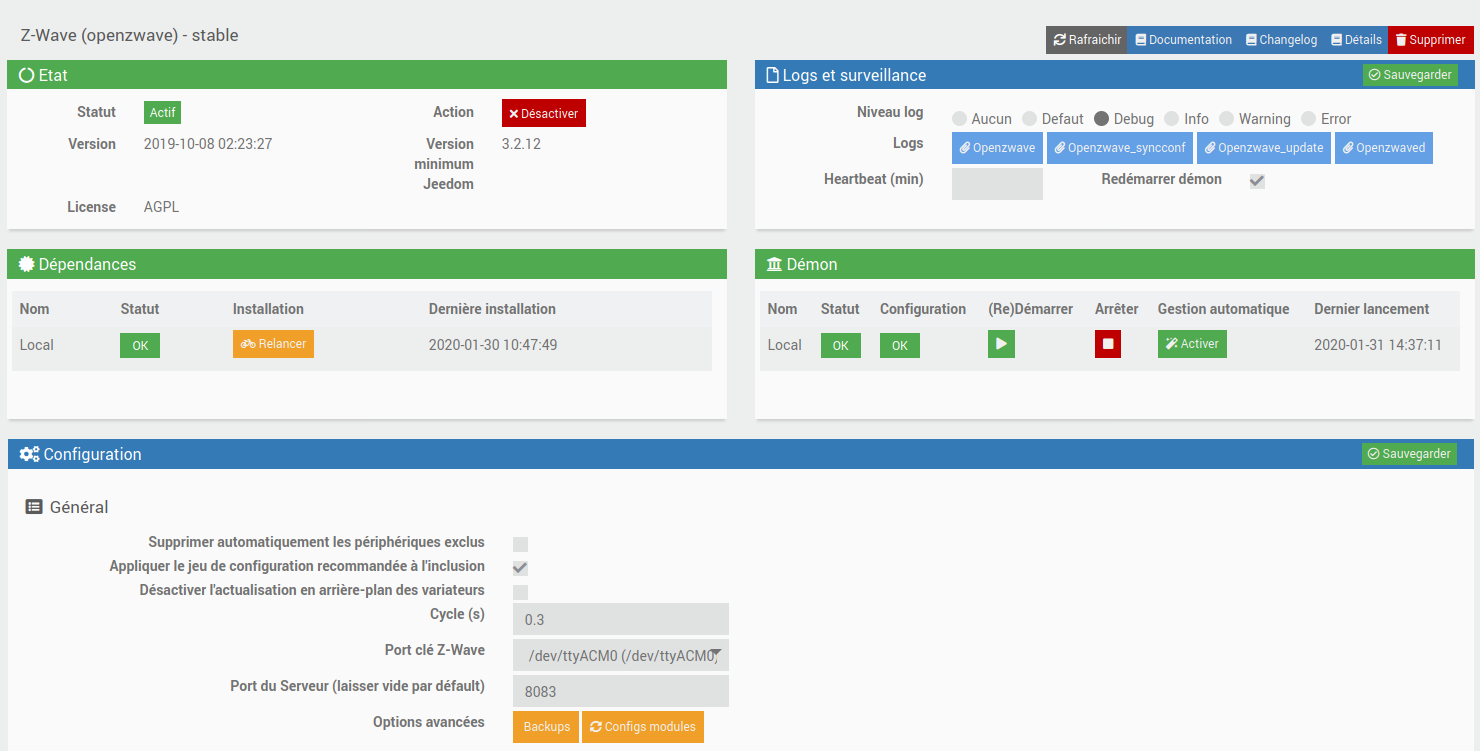Click the Etat panel circle icon

click(x=27, y=75)
